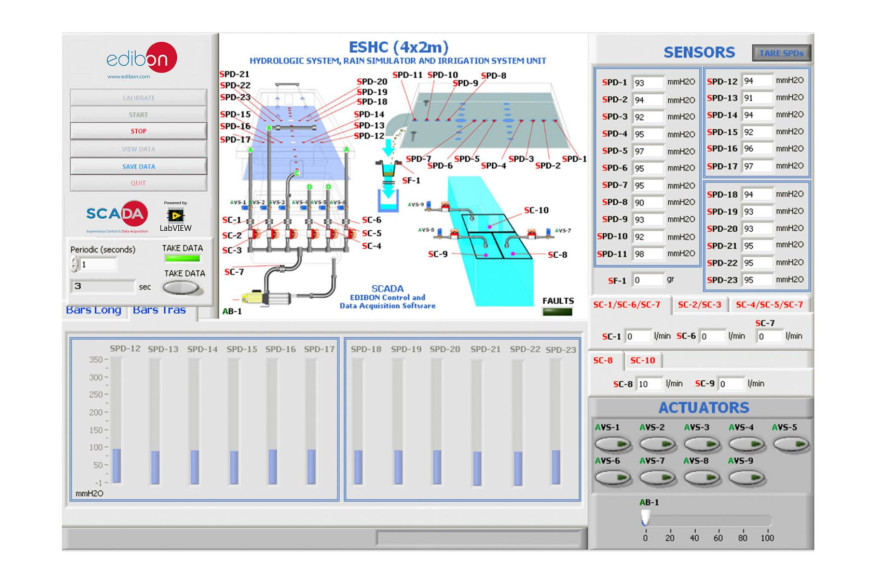This screenshot has width=876, height=584.
Task: Click the green TAKE DATA indicator
Action: tap(182, 258)
